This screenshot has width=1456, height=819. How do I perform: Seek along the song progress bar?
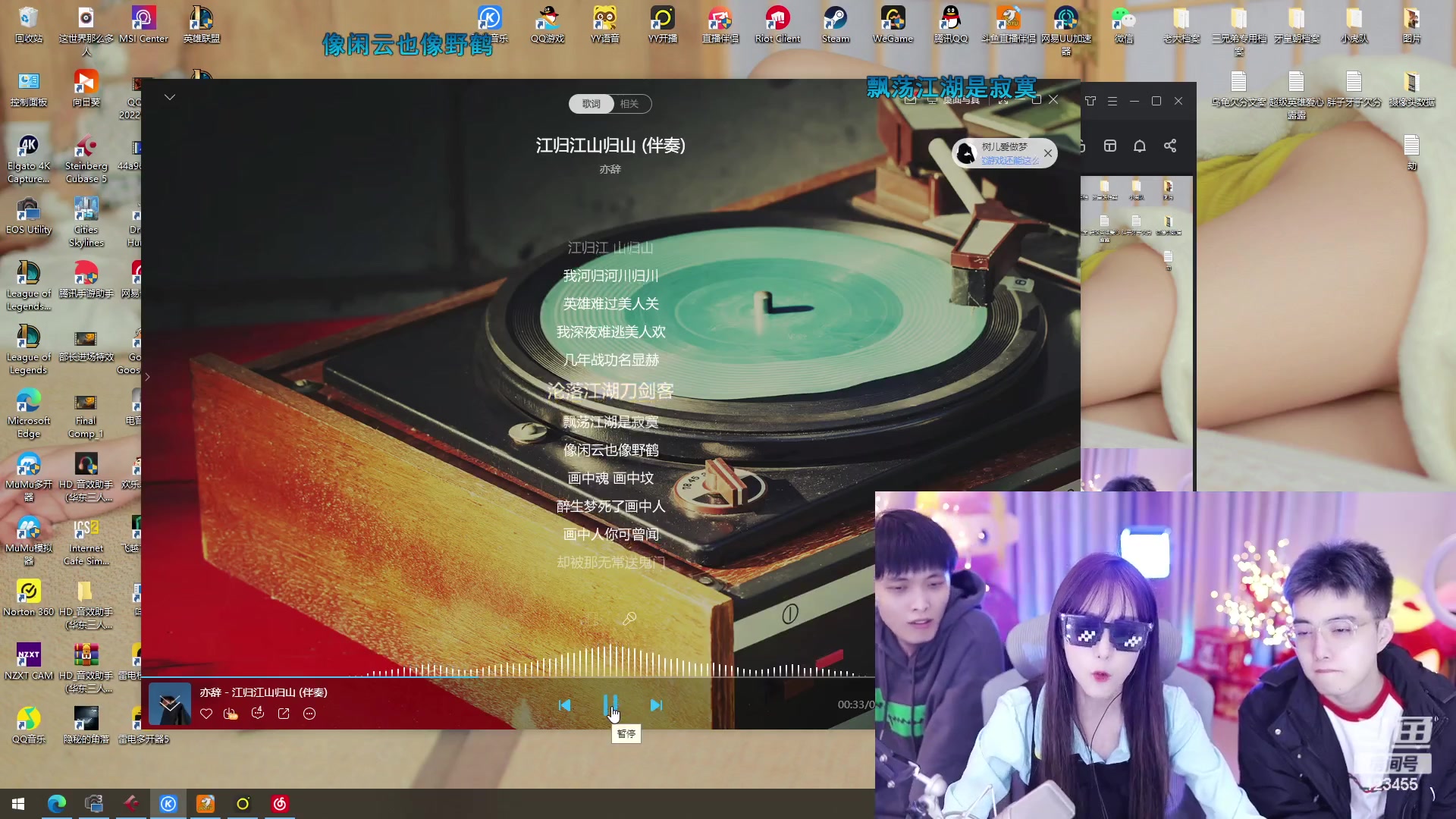click(508, 676)
